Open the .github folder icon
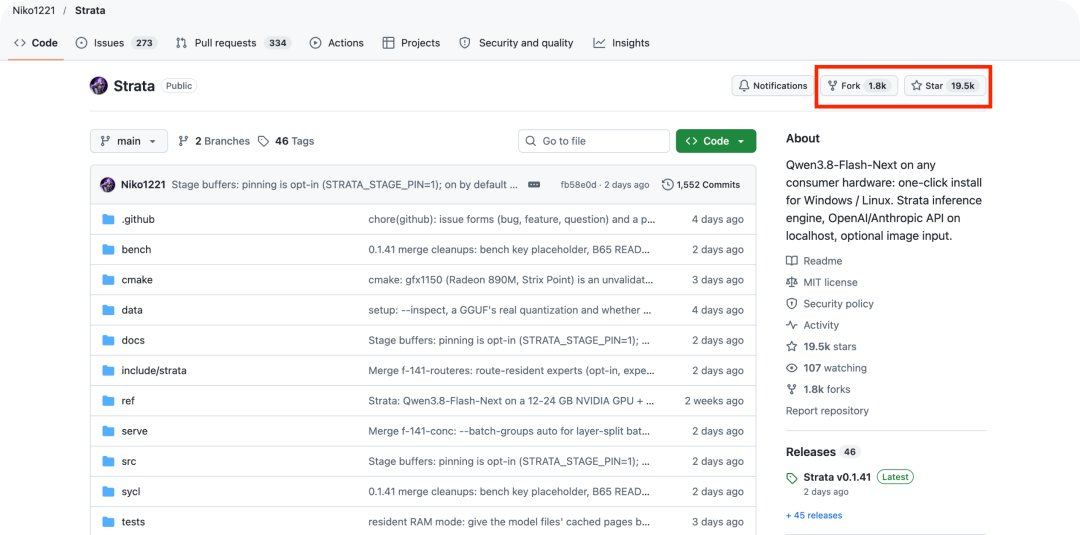Image resolution: width=1080 pixels, height=535 pixels. pyautogui.click(x=108, y=219)
